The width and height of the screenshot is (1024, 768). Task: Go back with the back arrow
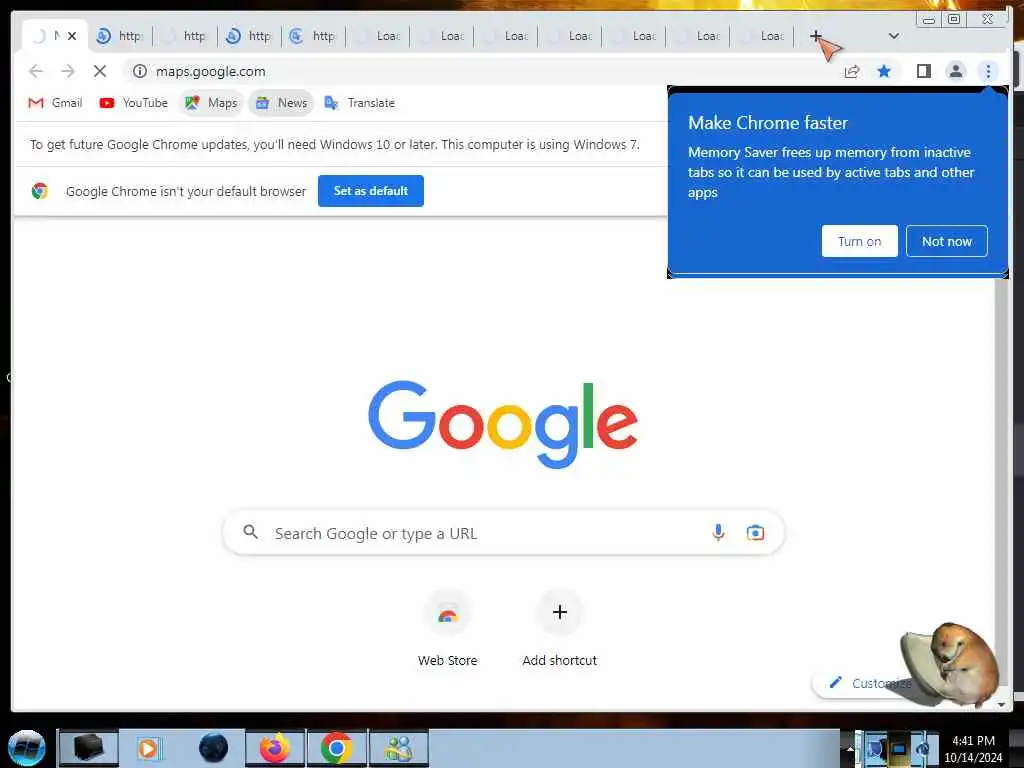tap(36, 71)
